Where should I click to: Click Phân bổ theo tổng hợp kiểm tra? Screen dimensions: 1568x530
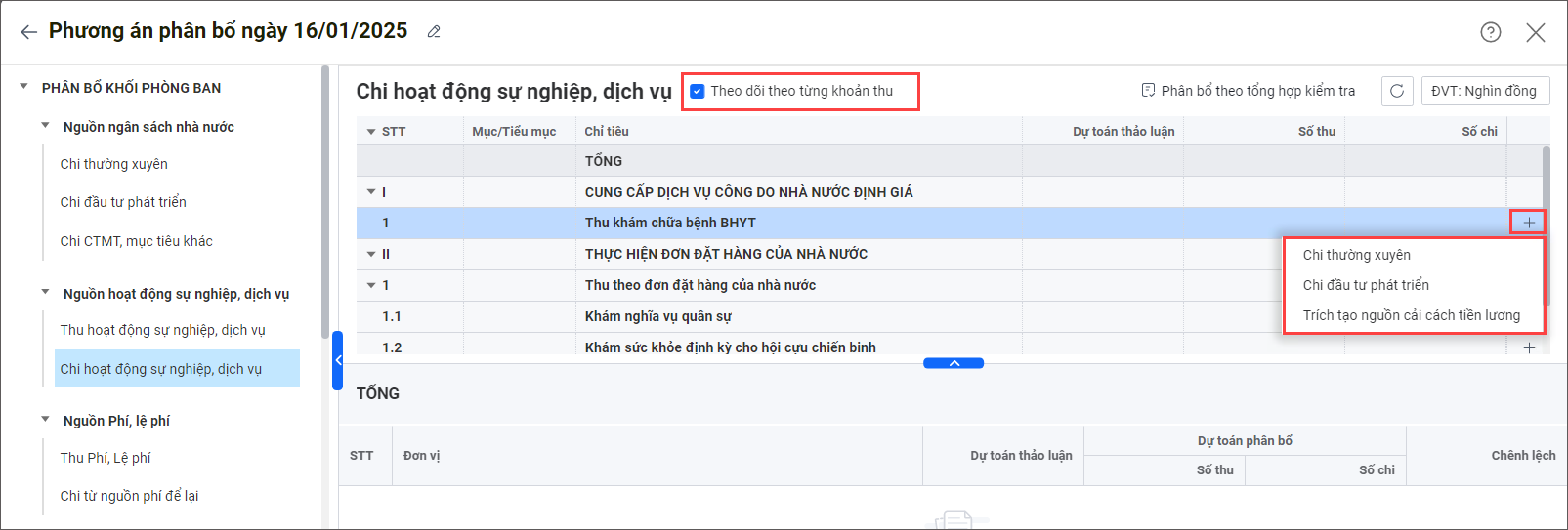coord(1248,91)
